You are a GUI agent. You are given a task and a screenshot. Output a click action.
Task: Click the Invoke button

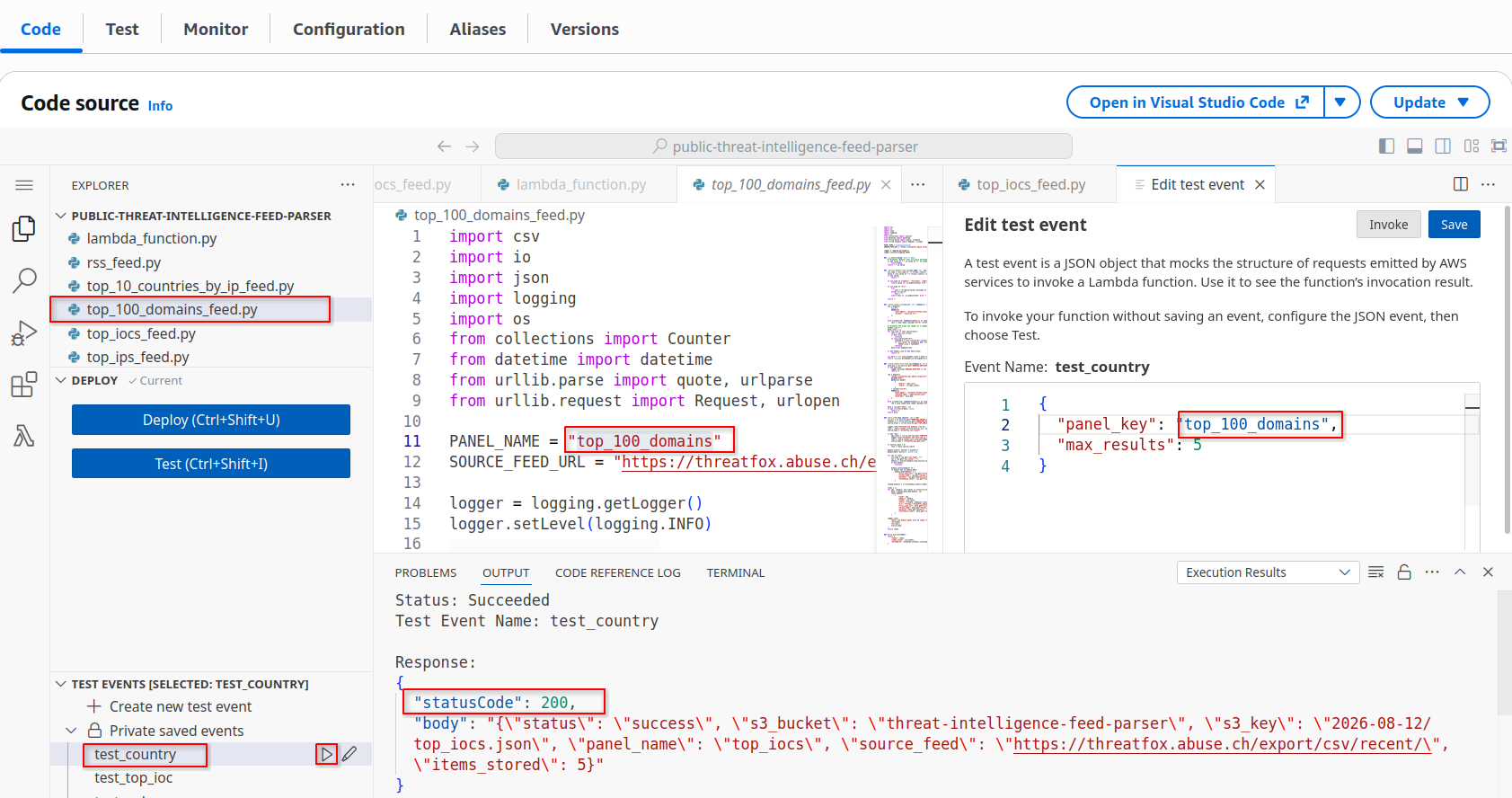click(x=1389, y=225)
